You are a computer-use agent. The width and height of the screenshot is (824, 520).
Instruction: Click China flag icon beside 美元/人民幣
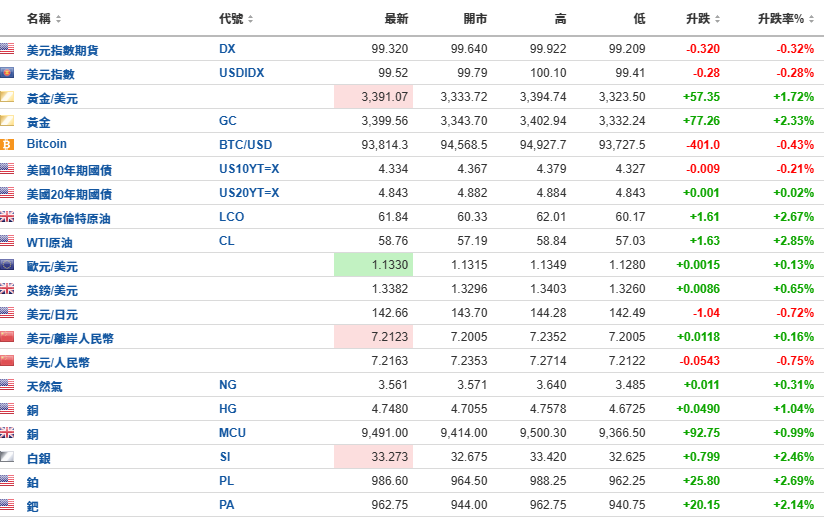7,360
